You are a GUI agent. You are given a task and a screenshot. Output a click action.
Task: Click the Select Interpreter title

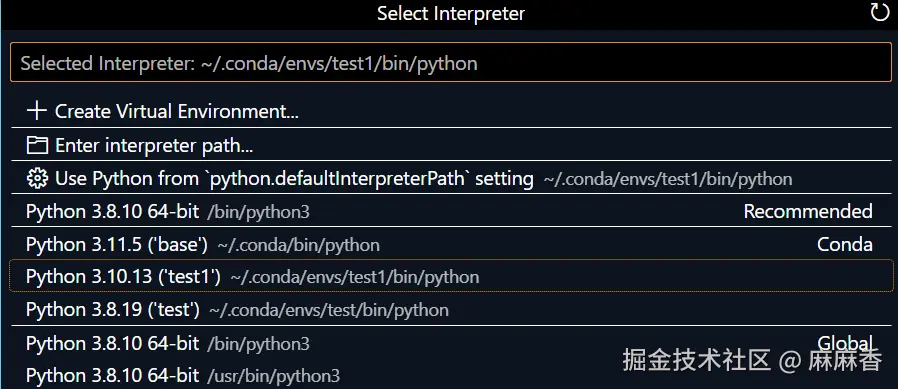pos(451,13)
